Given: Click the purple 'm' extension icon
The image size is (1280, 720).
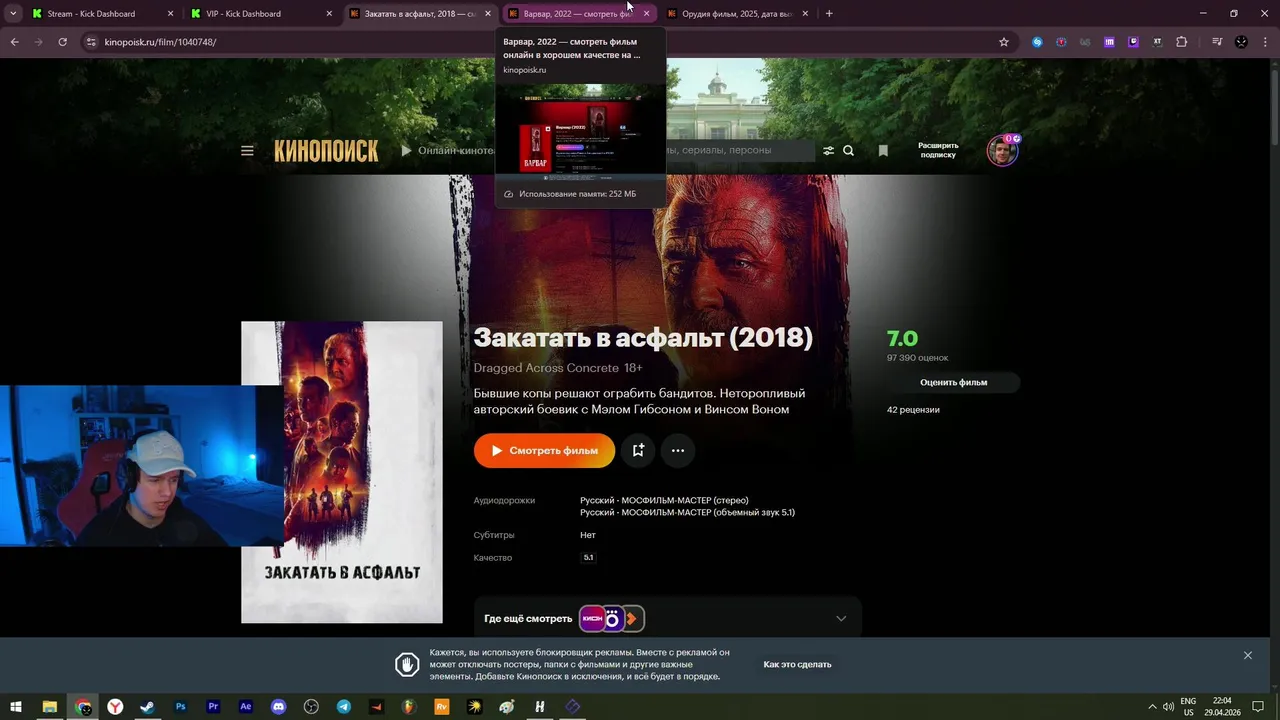Looking at the screenshot, I should tap(1109, 42).
